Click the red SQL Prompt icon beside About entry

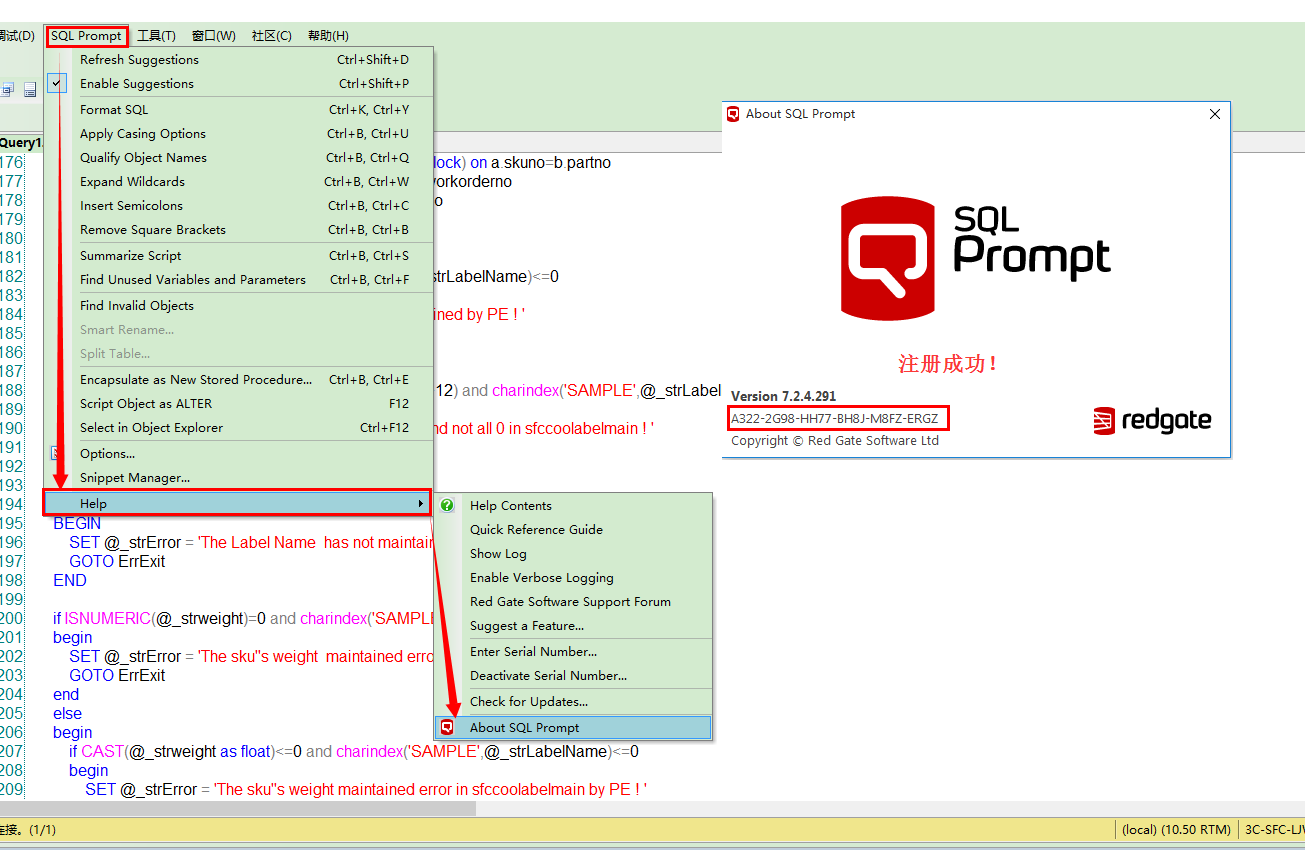coord(446,727)
